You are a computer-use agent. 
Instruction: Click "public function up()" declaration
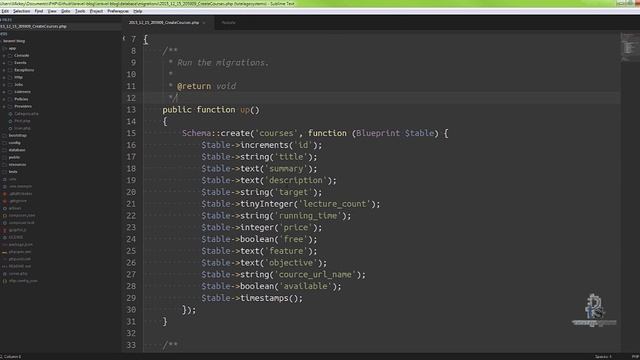point(211,110)
